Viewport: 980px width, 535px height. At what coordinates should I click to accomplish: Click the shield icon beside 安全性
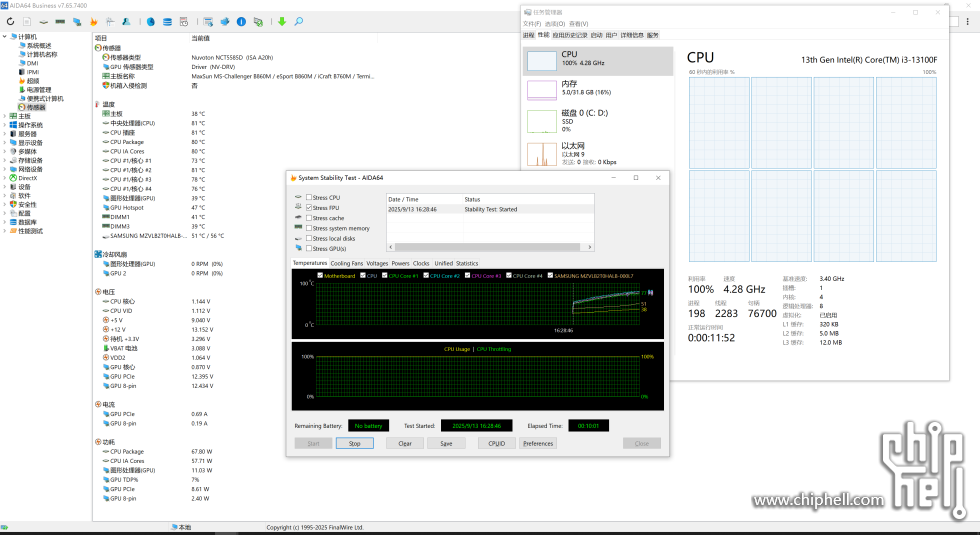(13, 204)
